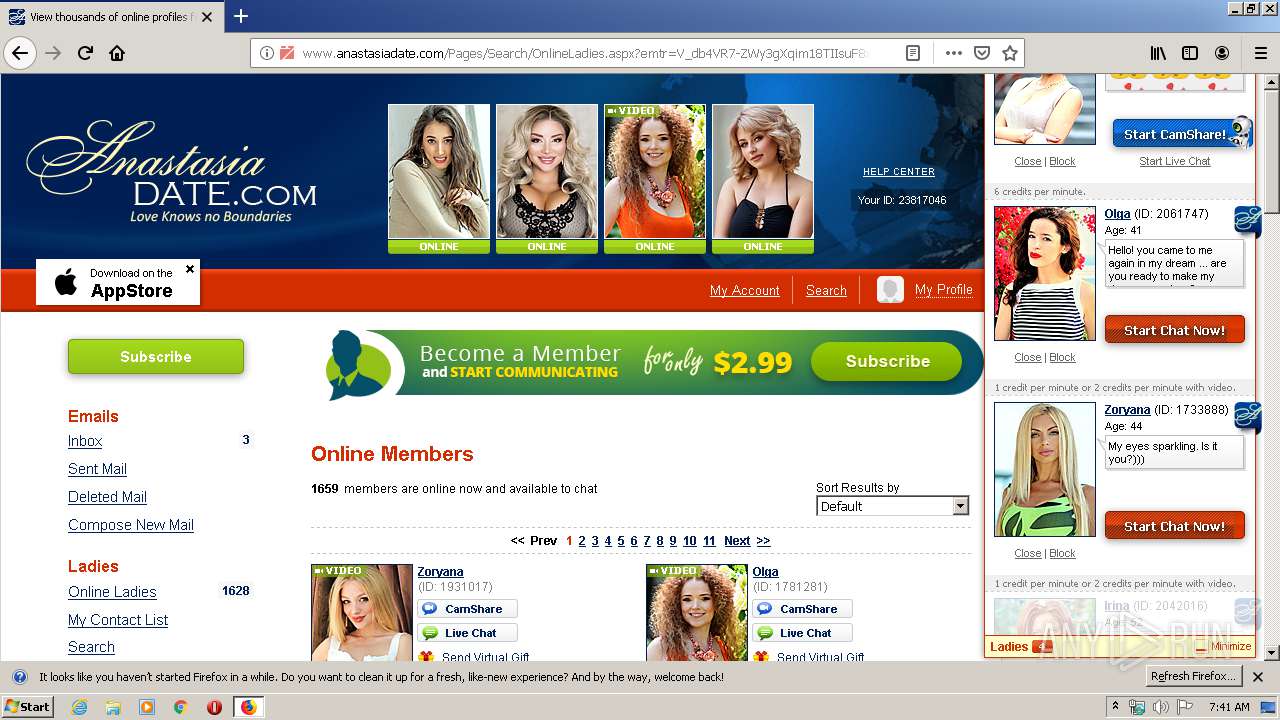This screenshot has width=1280, height=720.
Task: Click the AnastasiaDate.com logo
Action: [x=172, y=172]
